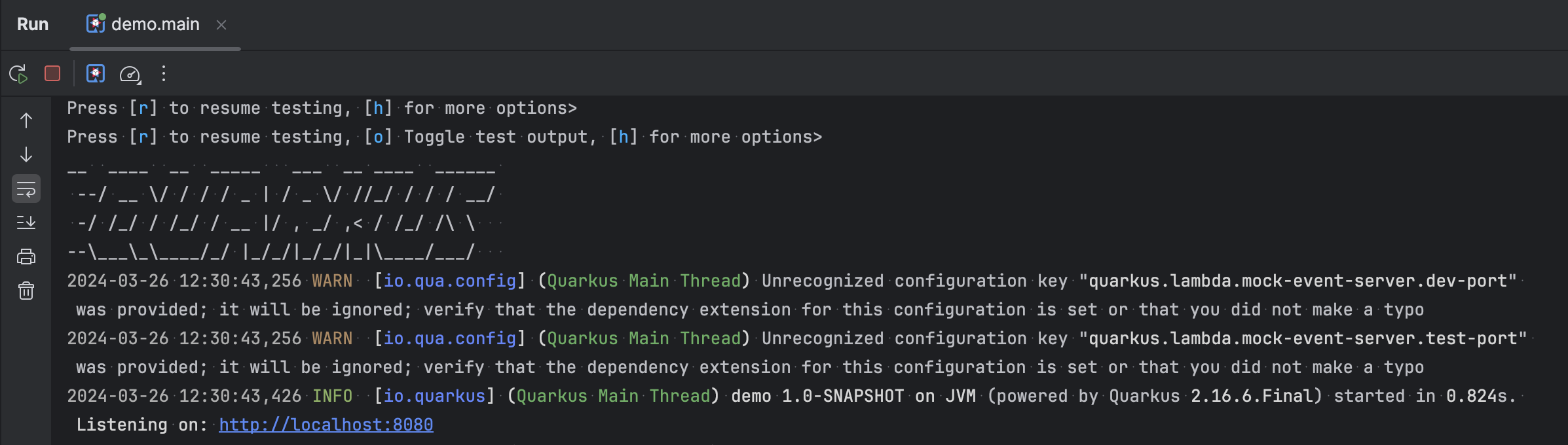Print the console contents
Image resolution: width=1568 pixels, height=445 pixels.
pos(26,256)
